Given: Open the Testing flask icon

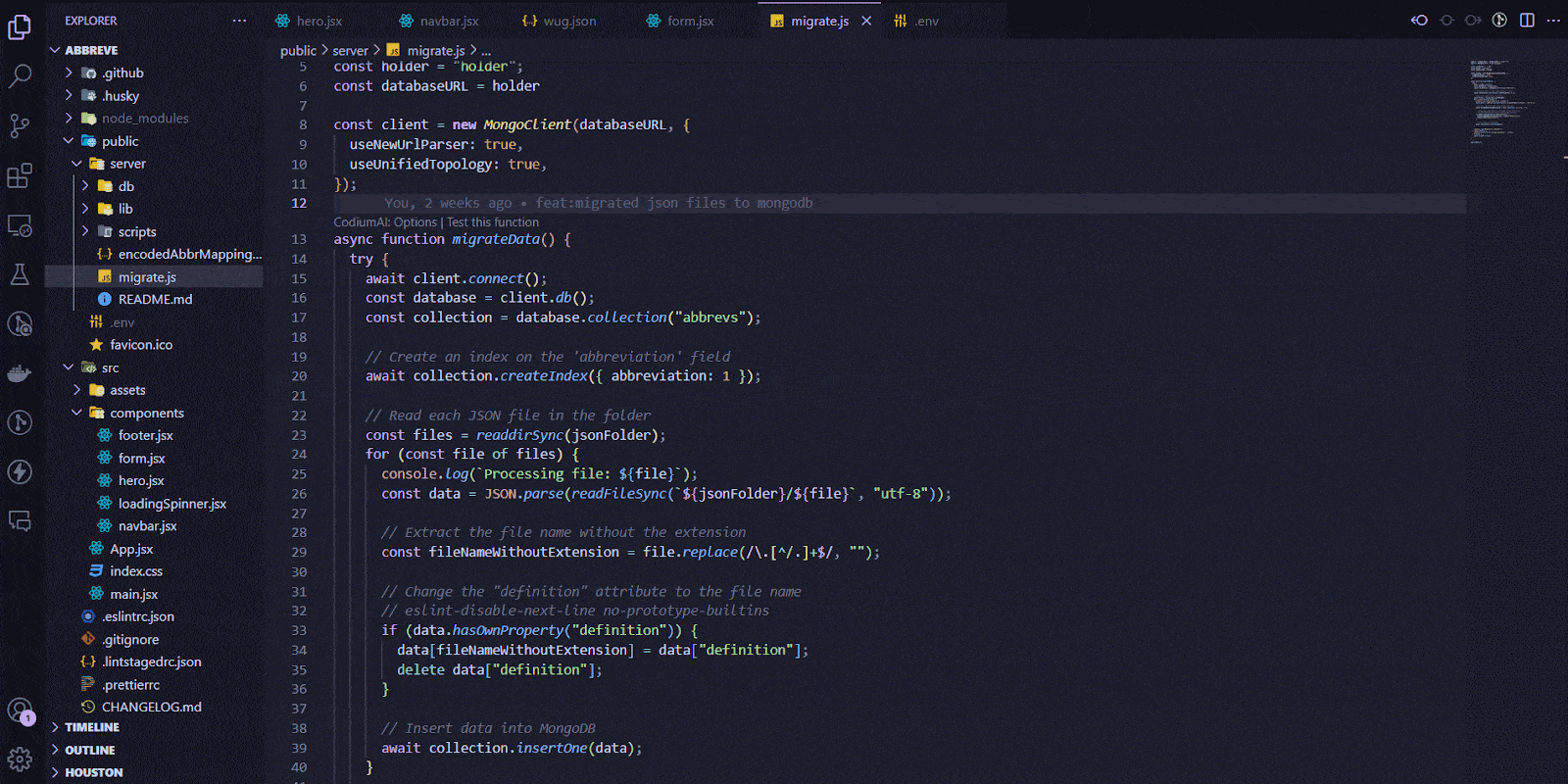Looking at the screenshot, I should pyautogui.click(x=20, y=274).
